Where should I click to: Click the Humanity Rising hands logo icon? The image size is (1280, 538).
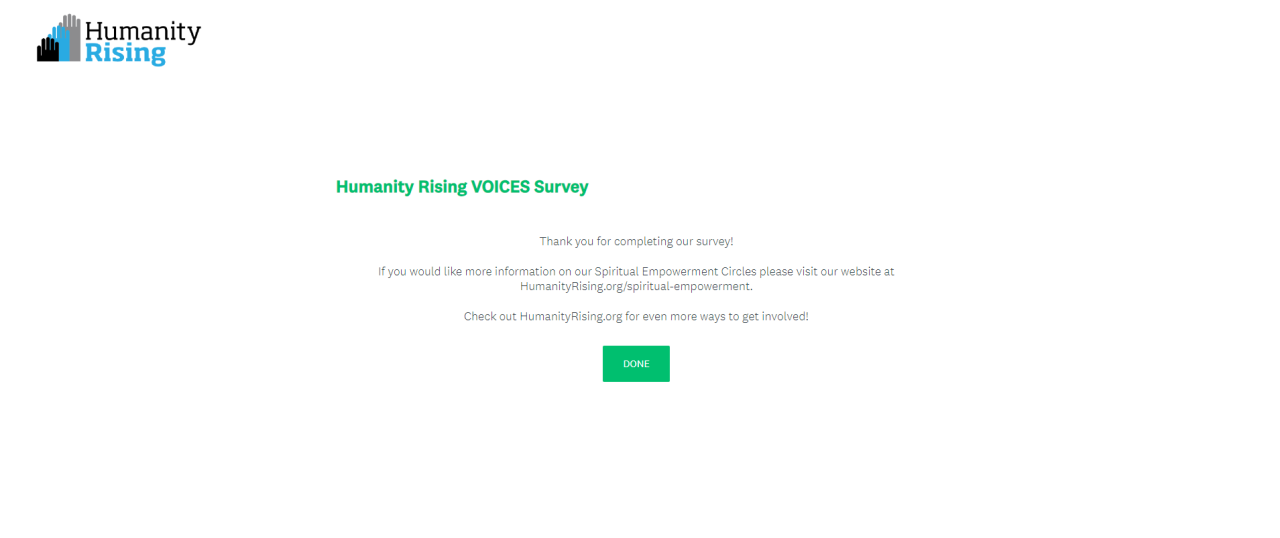[x=59, y=40]
